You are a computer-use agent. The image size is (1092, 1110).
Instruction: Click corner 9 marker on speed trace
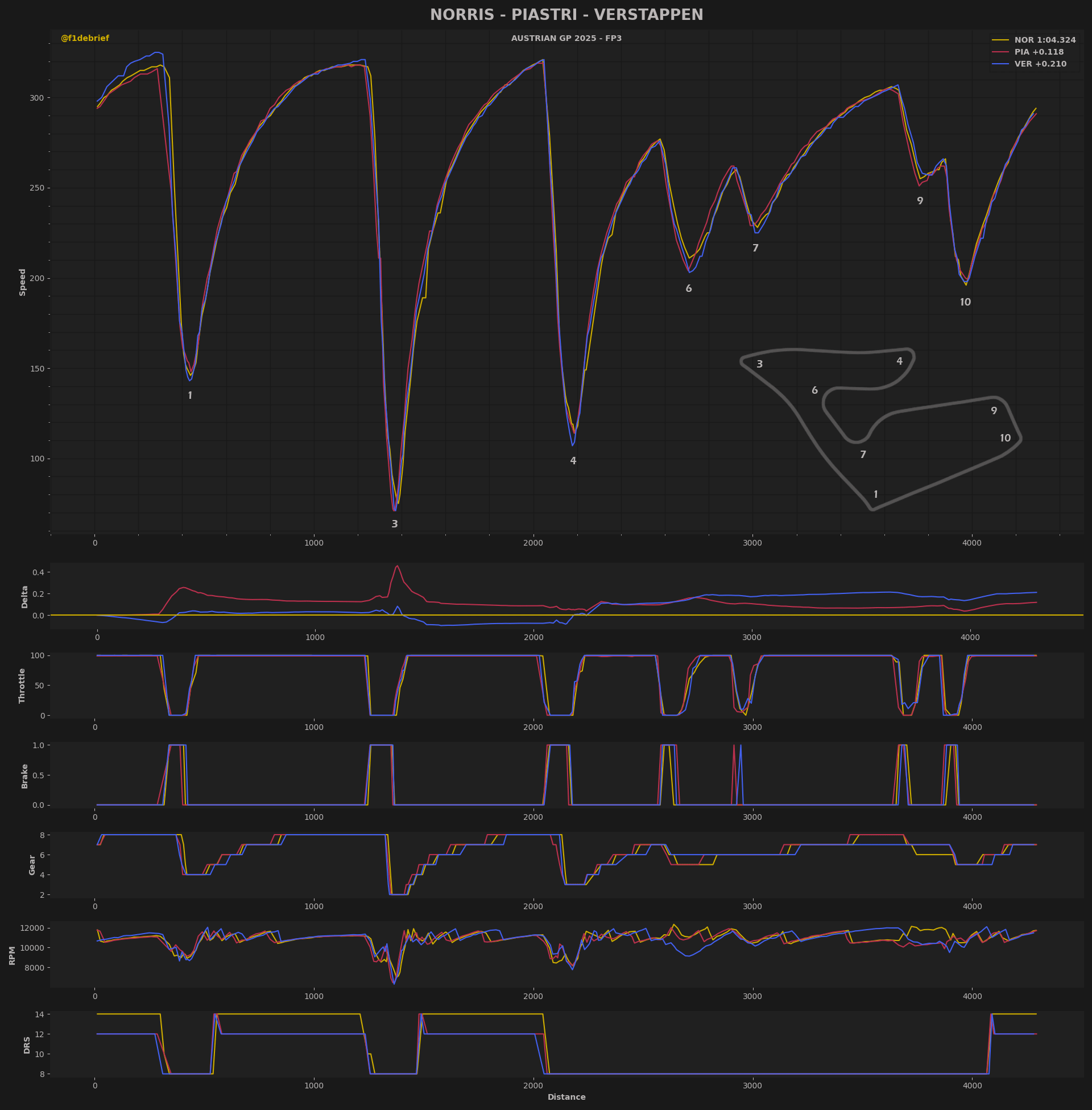point(920,201)
